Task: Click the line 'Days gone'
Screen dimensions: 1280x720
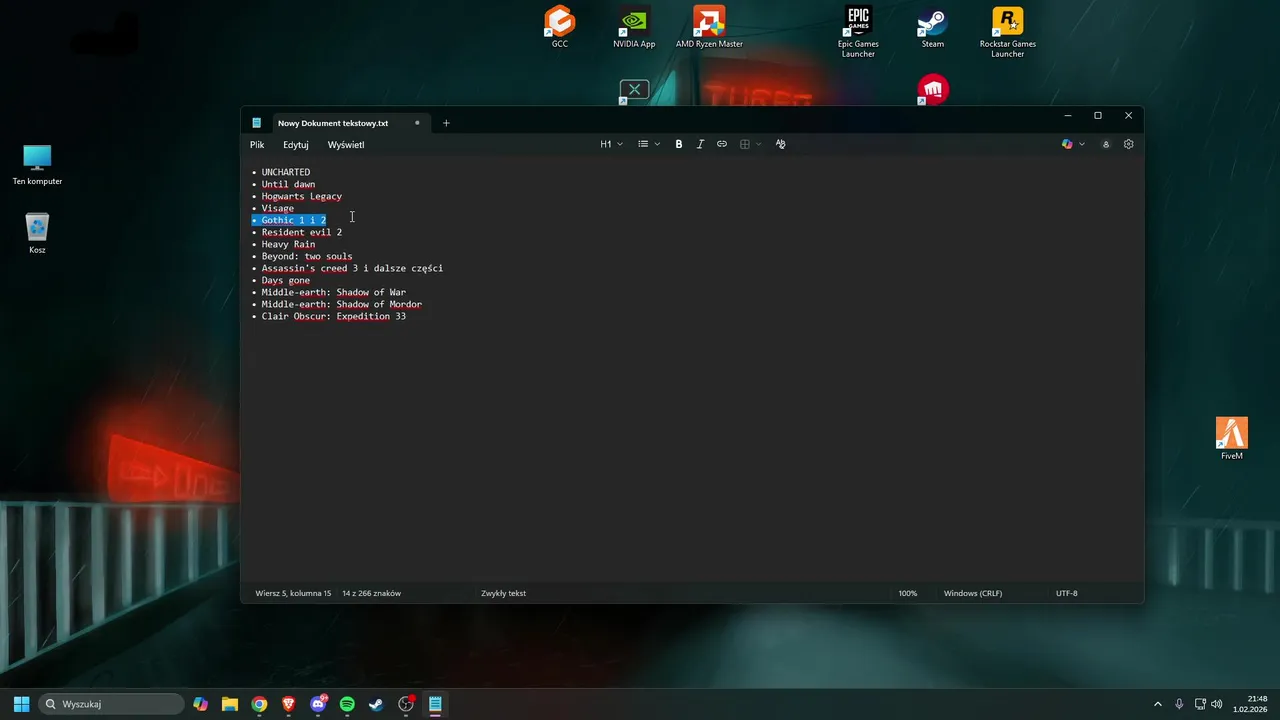Action: pyautogui.click(x=286, y=280)
